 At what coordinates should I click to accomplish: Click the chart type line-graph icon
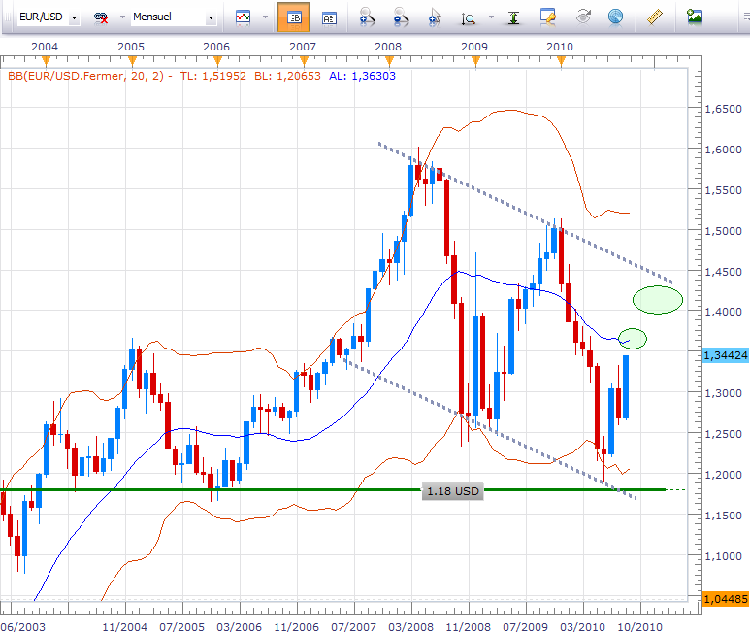243,18
